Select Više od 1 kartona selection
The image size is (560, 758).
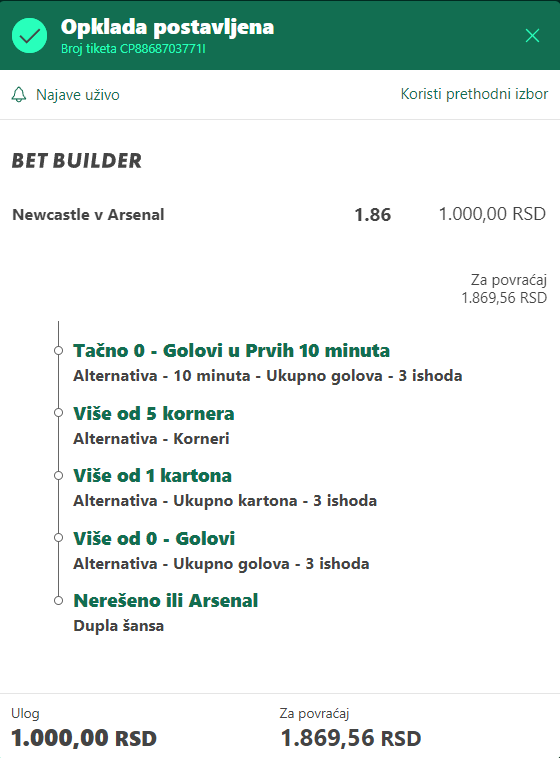click(152, 476)
